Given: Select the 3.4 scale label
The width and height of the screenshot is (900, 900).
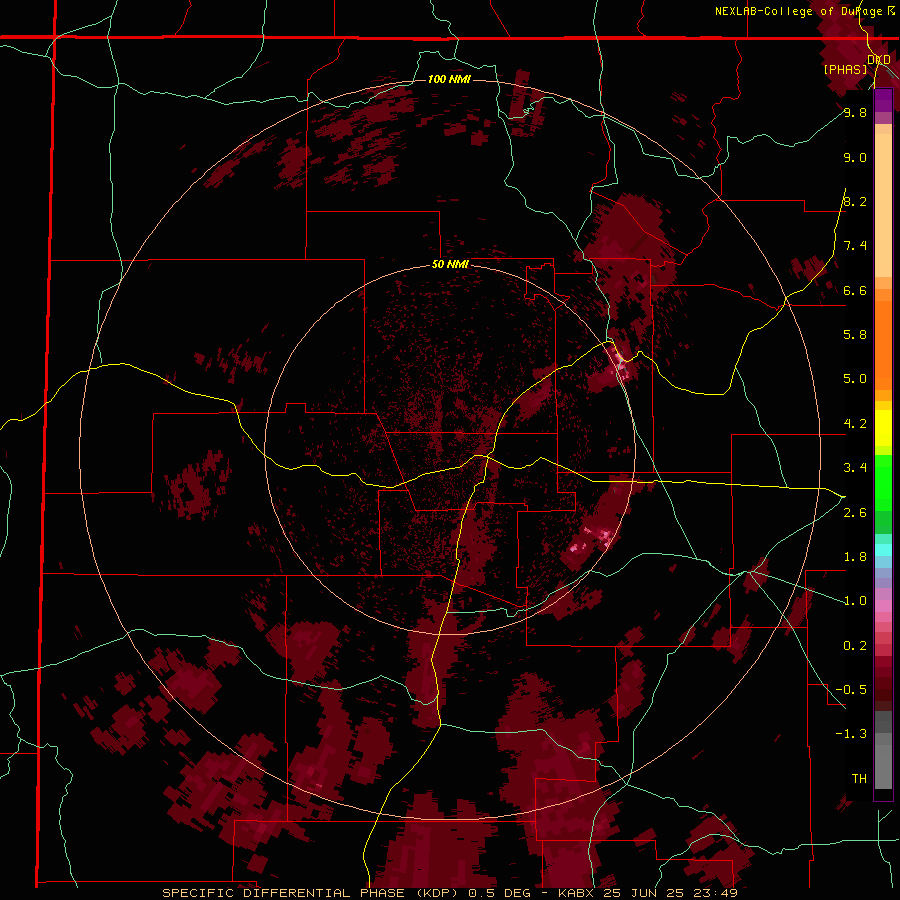Looking at the screenshot, I should point(855,468).
